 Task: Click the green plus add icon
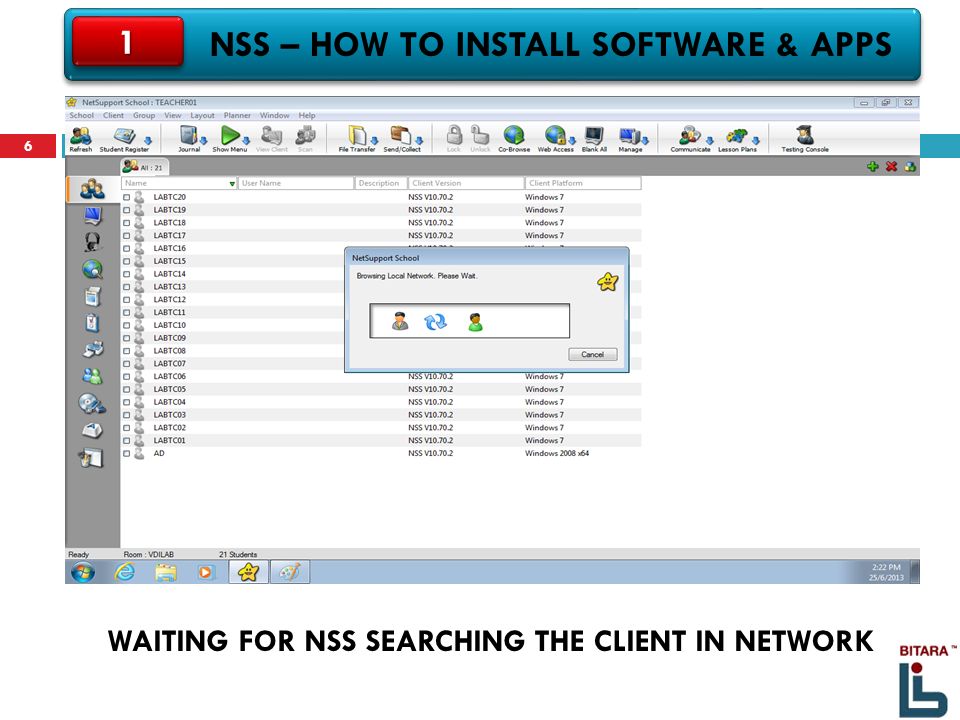click(x=872, y=166)
